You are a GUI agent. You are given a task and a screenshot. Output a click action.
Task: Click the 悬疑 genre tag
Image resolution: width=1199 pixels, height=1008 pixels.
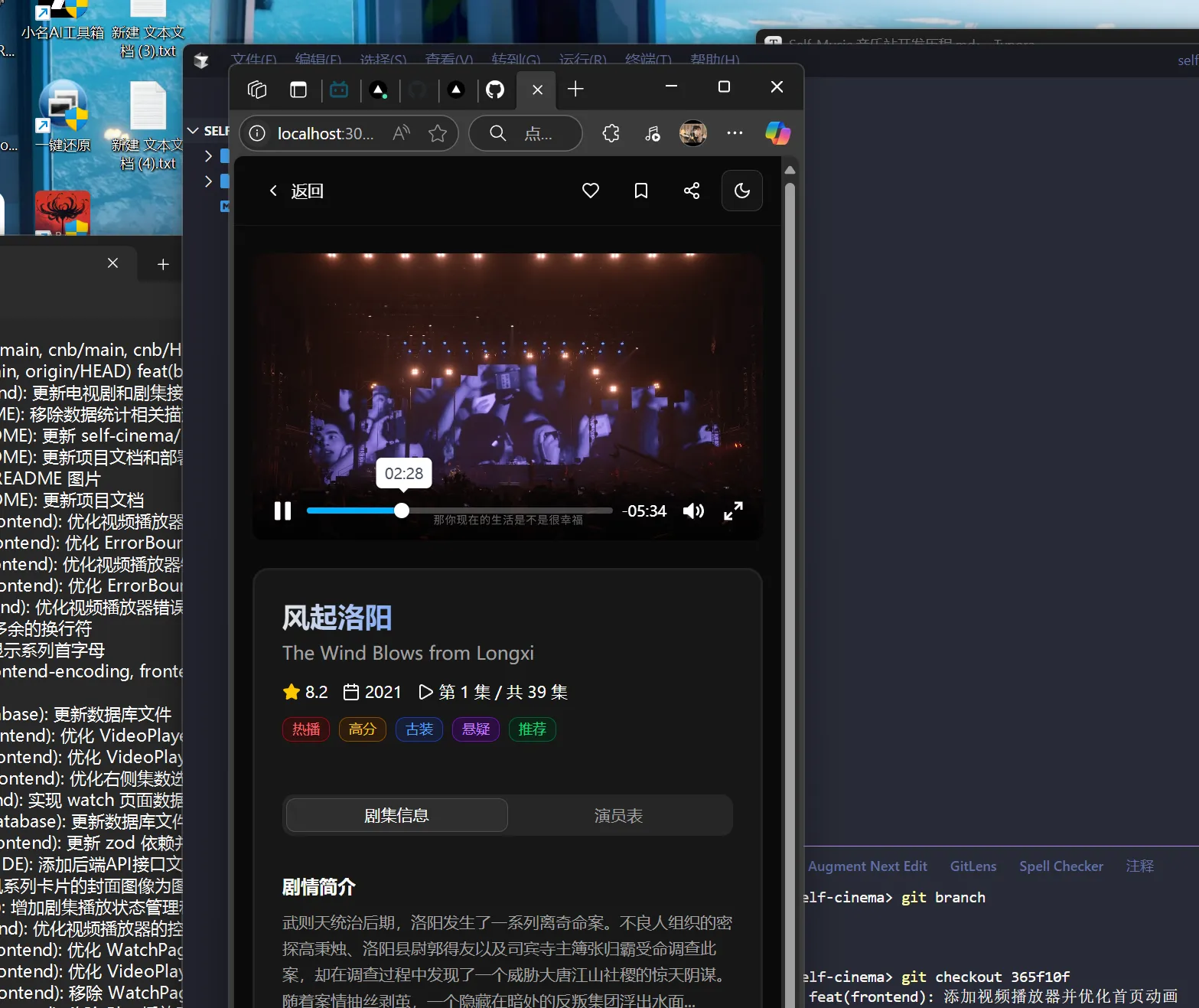point(476,729)
